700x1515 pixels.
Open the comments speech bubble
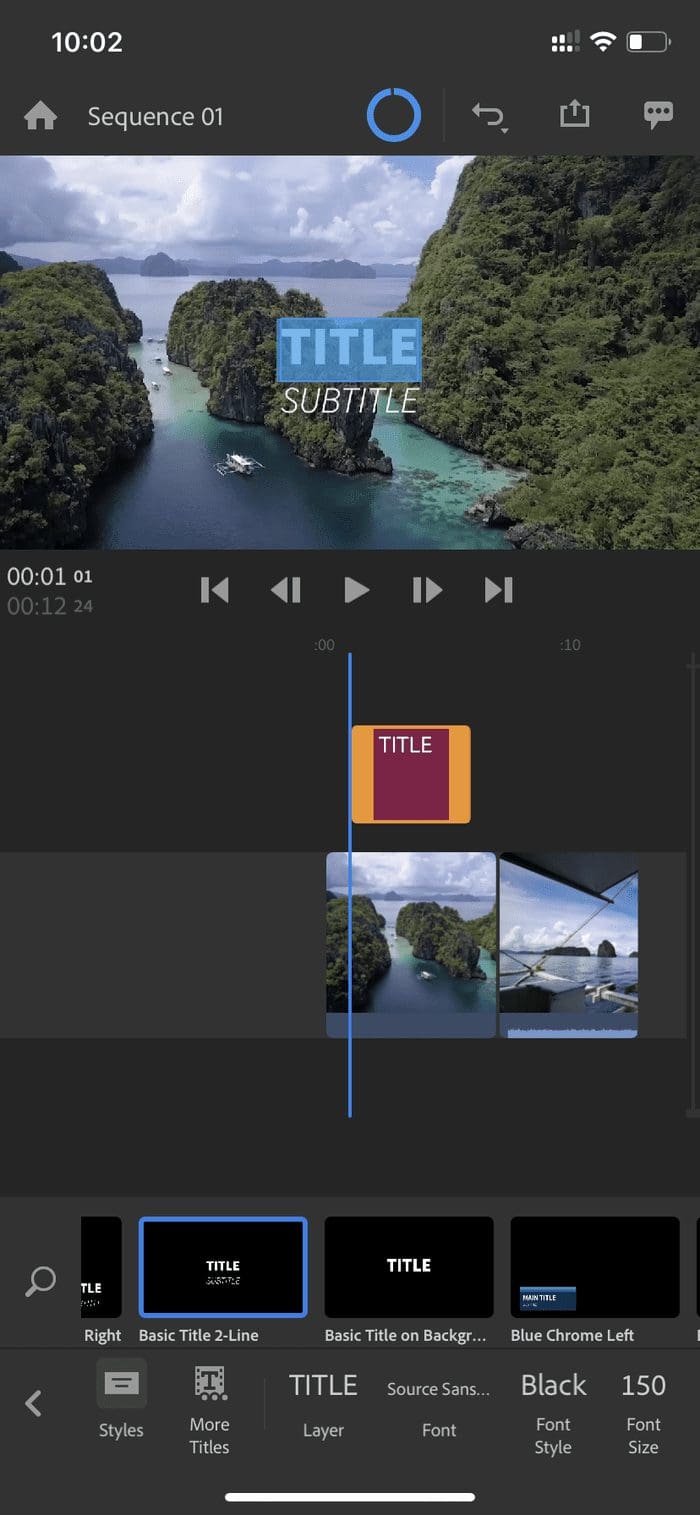658,115
